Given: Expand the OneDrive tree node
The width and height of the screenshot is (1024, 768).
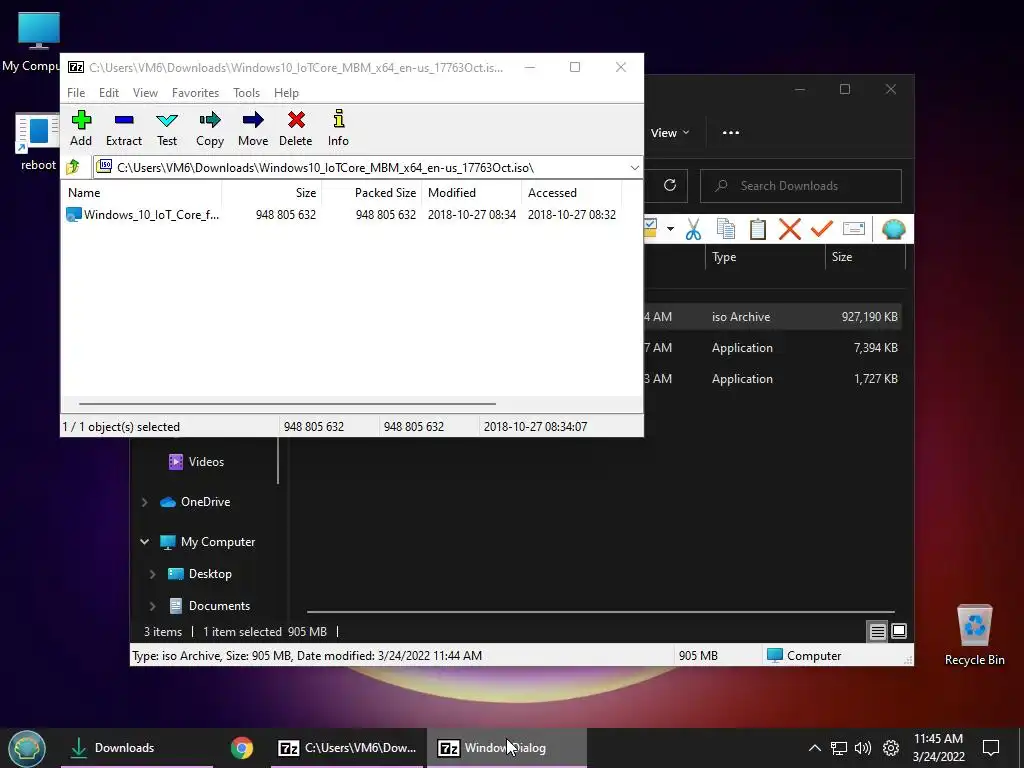Looking at the screenshot, I should tap(144, 502).
